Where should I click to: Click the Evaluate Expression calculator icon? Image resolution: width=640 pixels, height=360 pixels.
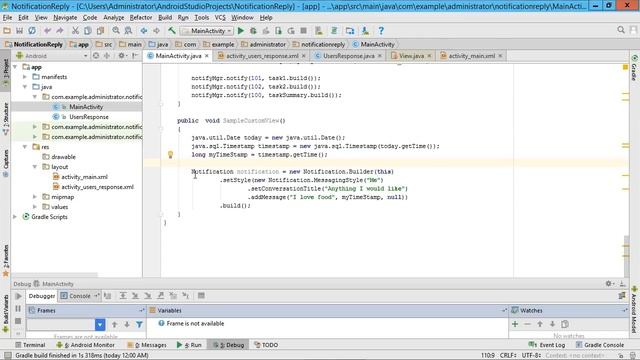tap(201, 296)
